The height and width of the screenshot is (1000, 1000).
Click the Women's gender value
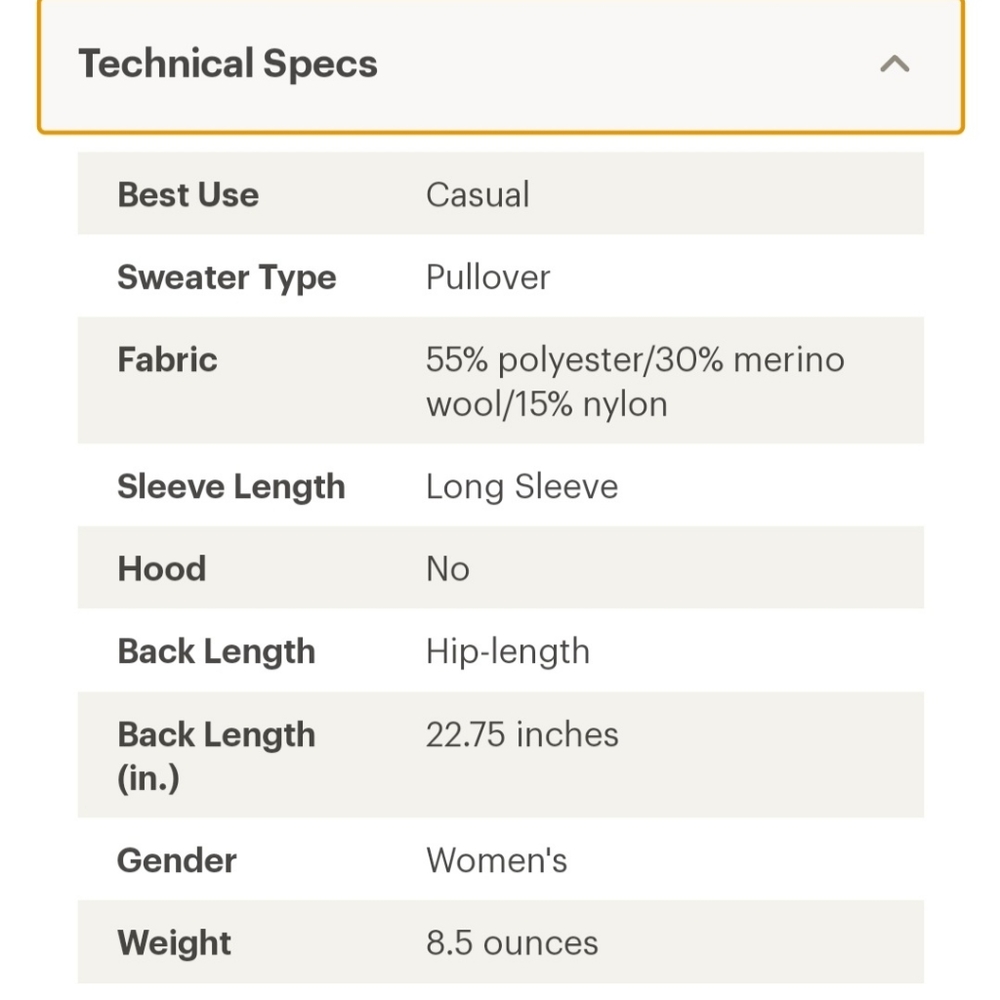click(x=496, y=860)
